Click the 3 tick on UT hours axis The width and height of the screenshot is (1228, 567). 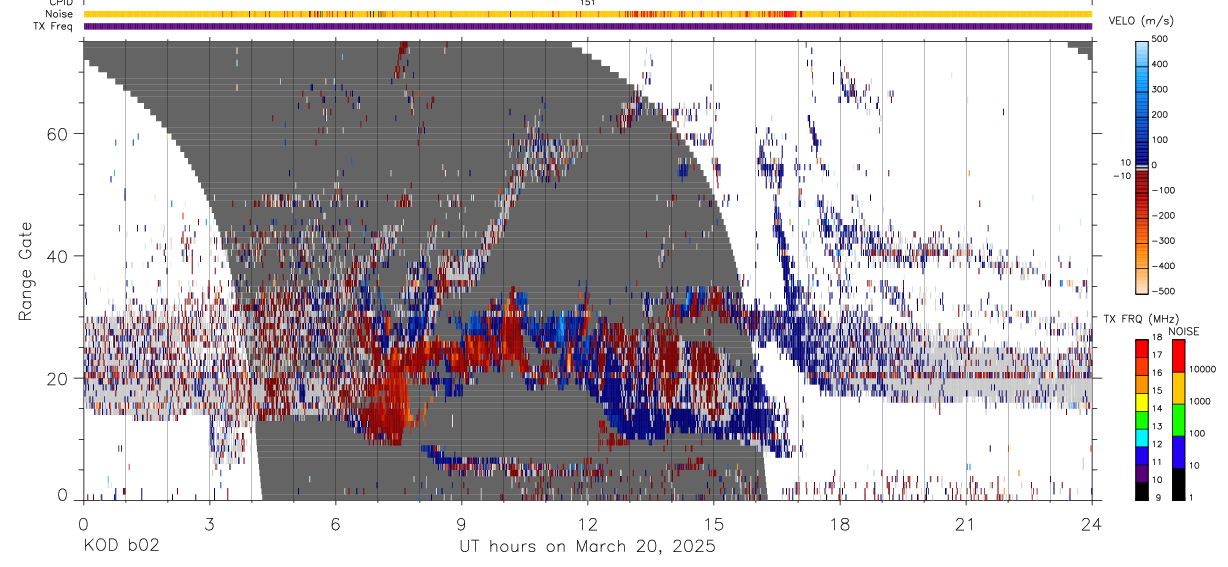pyautogui.click(x=210, y=524)
